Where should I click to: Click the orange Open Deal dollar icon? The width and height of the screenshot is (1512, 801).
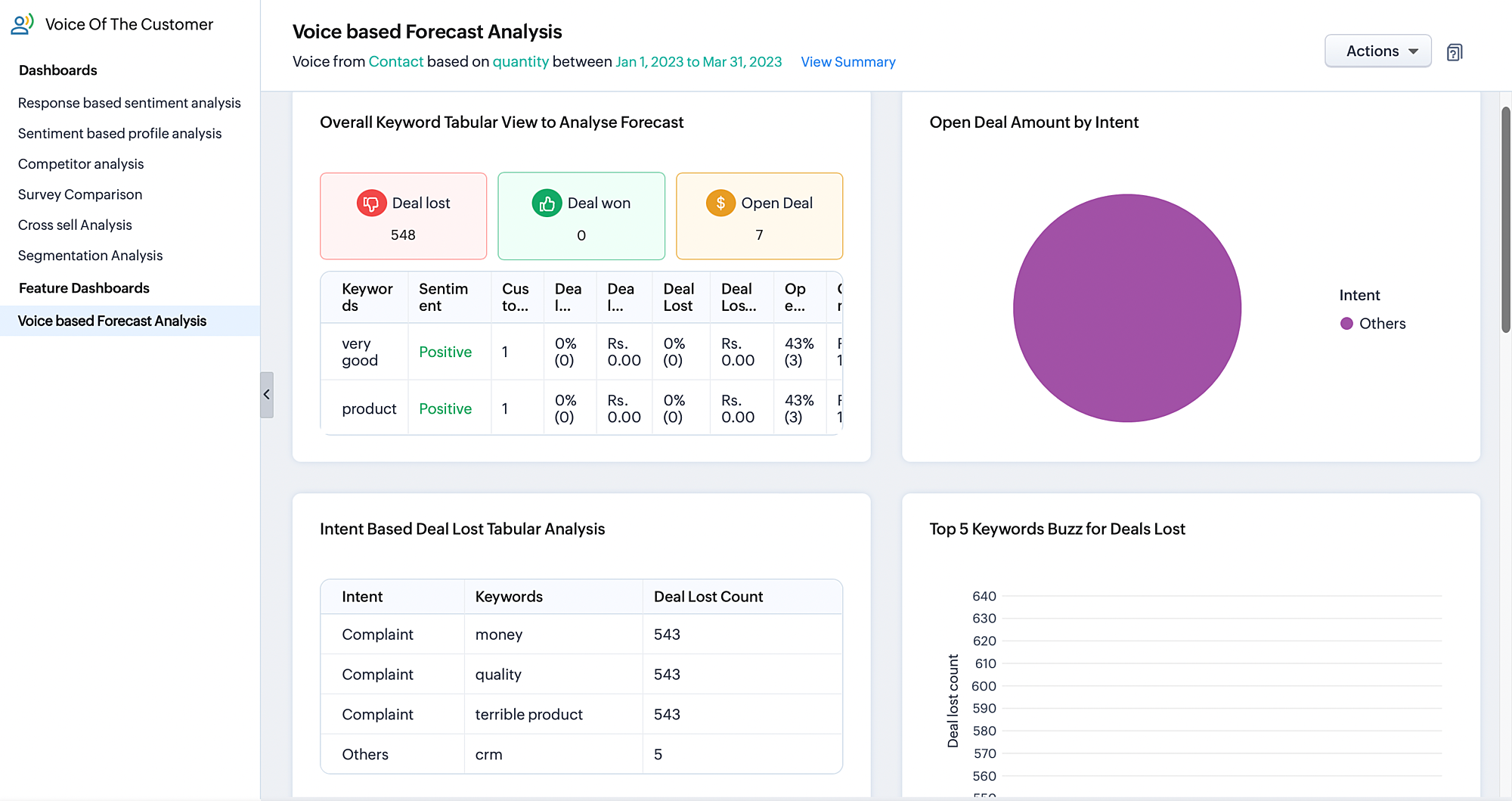click(720, 203)
